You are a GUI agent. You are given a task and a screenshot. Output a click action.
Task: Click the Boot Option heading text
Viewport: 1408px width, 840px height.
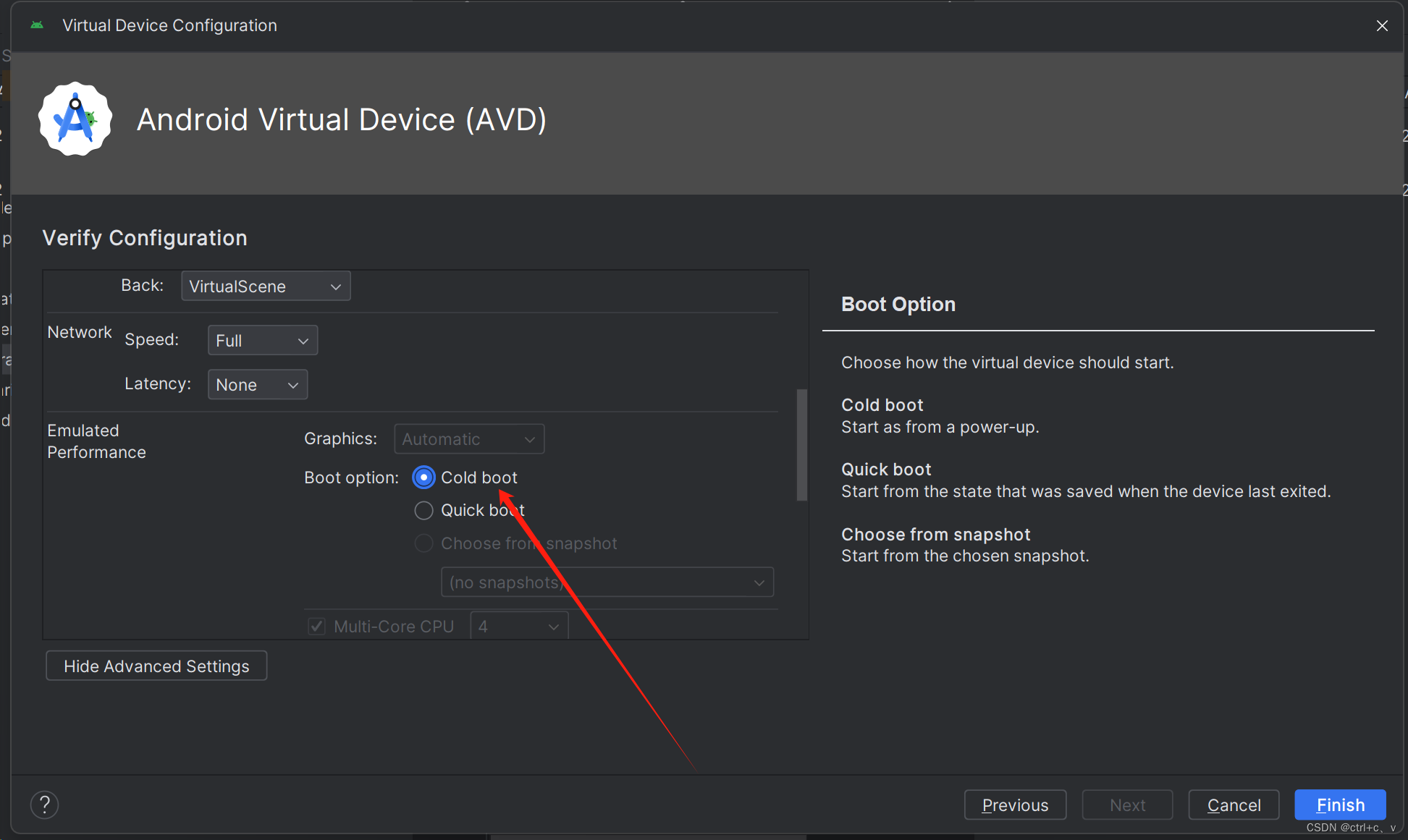tap(898, 305)
